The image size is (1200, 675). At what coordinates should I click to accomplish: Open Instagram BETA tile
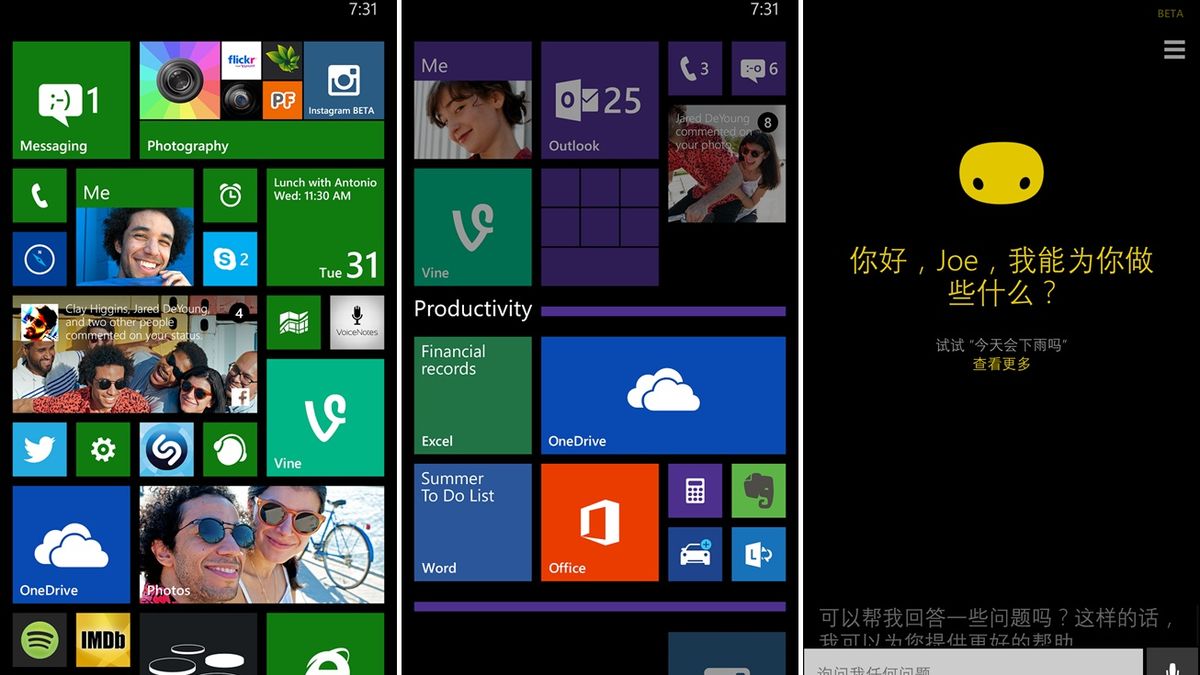tap(344, 81)
